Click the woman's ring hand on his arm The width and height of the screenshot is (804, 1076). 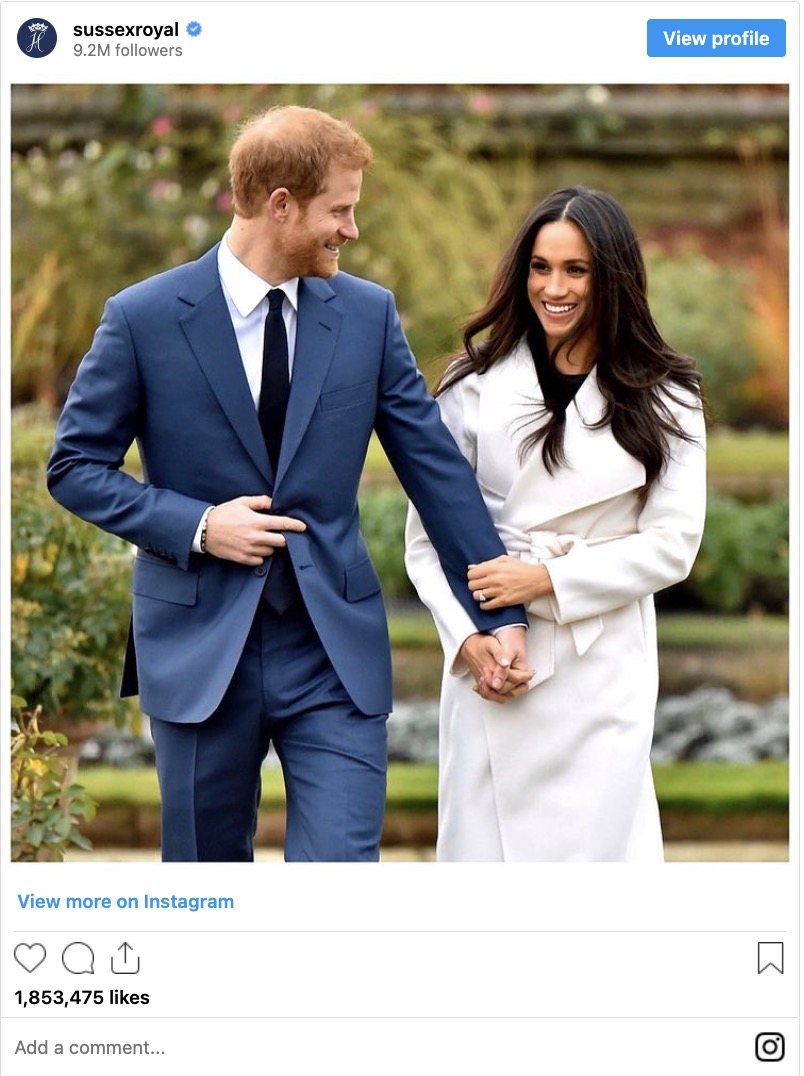(509, 583)
